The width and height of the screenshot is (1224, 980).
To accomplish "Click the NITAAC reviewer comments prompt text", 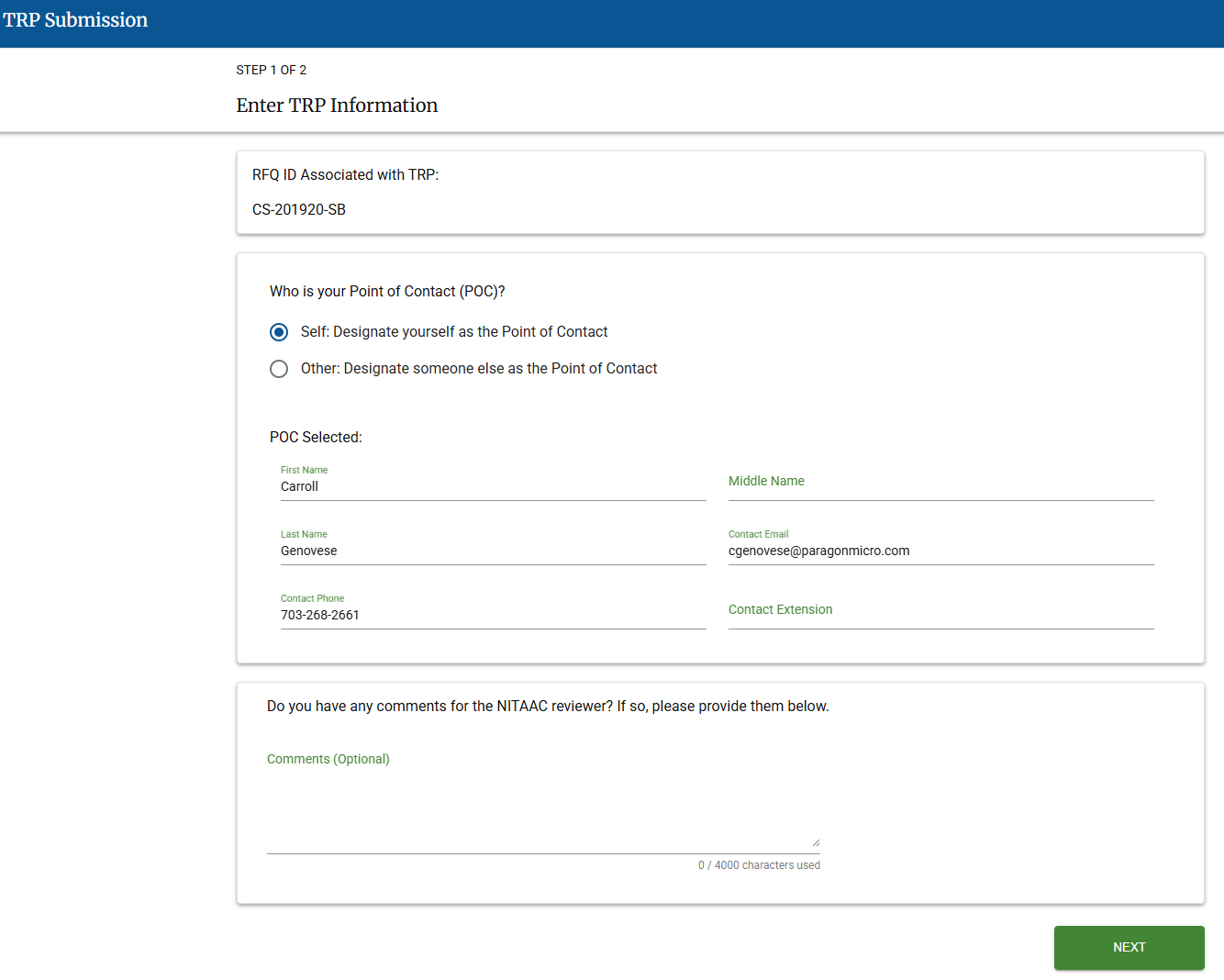I will click(x=547, y=706).
